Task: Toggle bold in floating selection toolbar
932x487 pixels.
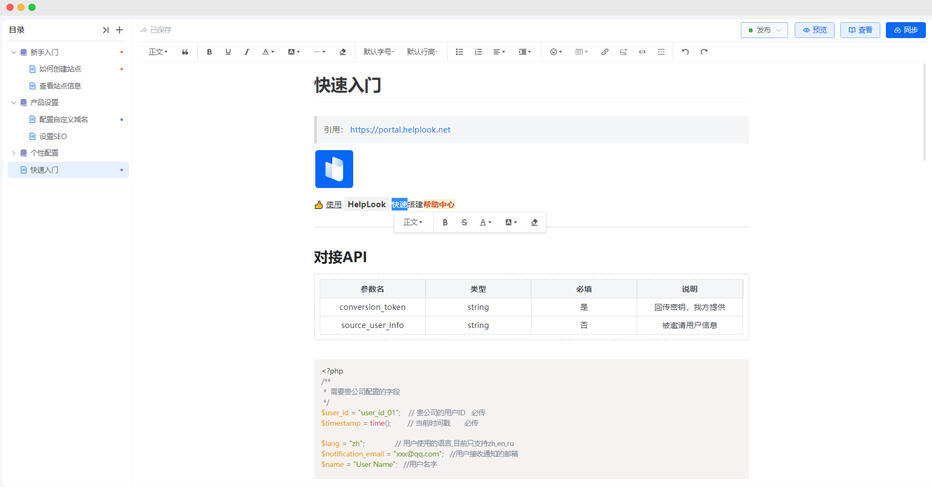Action: pyautogui.click(x=445, y=222)
